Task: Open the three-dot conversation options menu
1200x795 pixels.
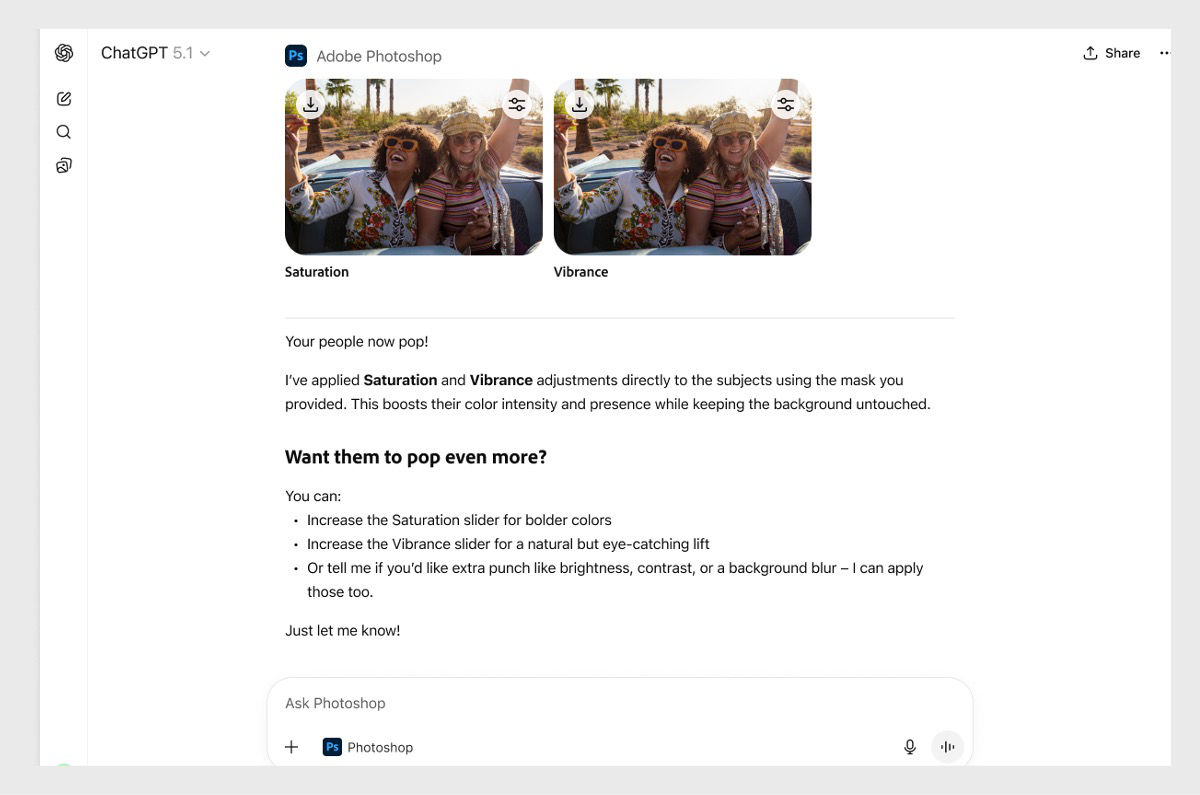Action: click(x=1164, y=52)
